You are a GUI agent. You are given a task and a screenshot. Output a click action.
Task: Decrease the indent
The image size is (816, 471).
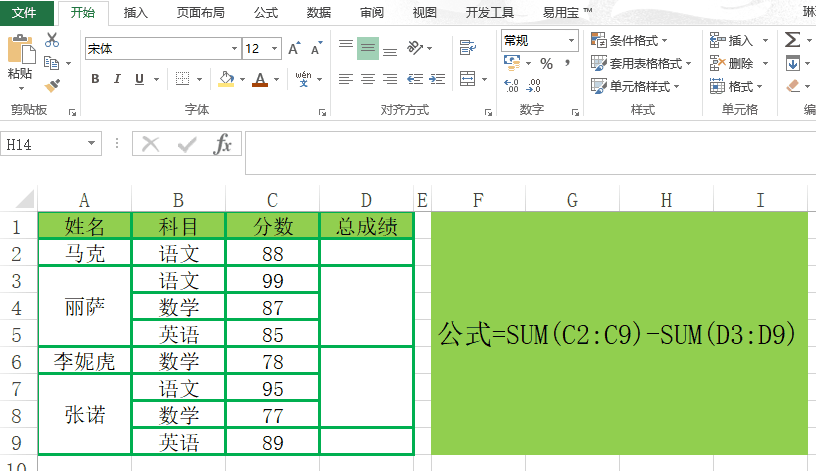click(x=415, y=79)
